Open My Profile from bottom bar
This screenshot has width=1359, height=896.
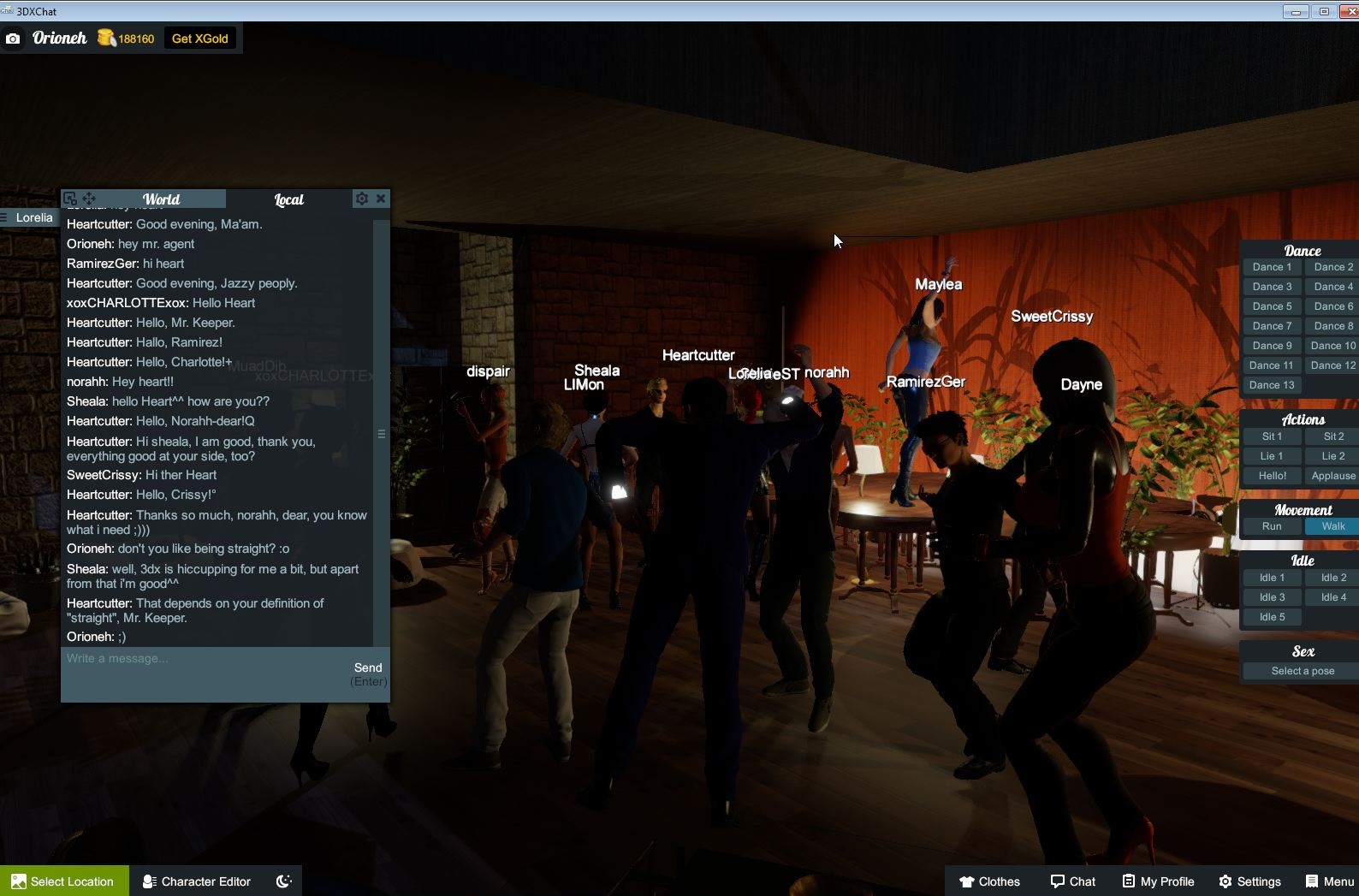point(1158,881)
